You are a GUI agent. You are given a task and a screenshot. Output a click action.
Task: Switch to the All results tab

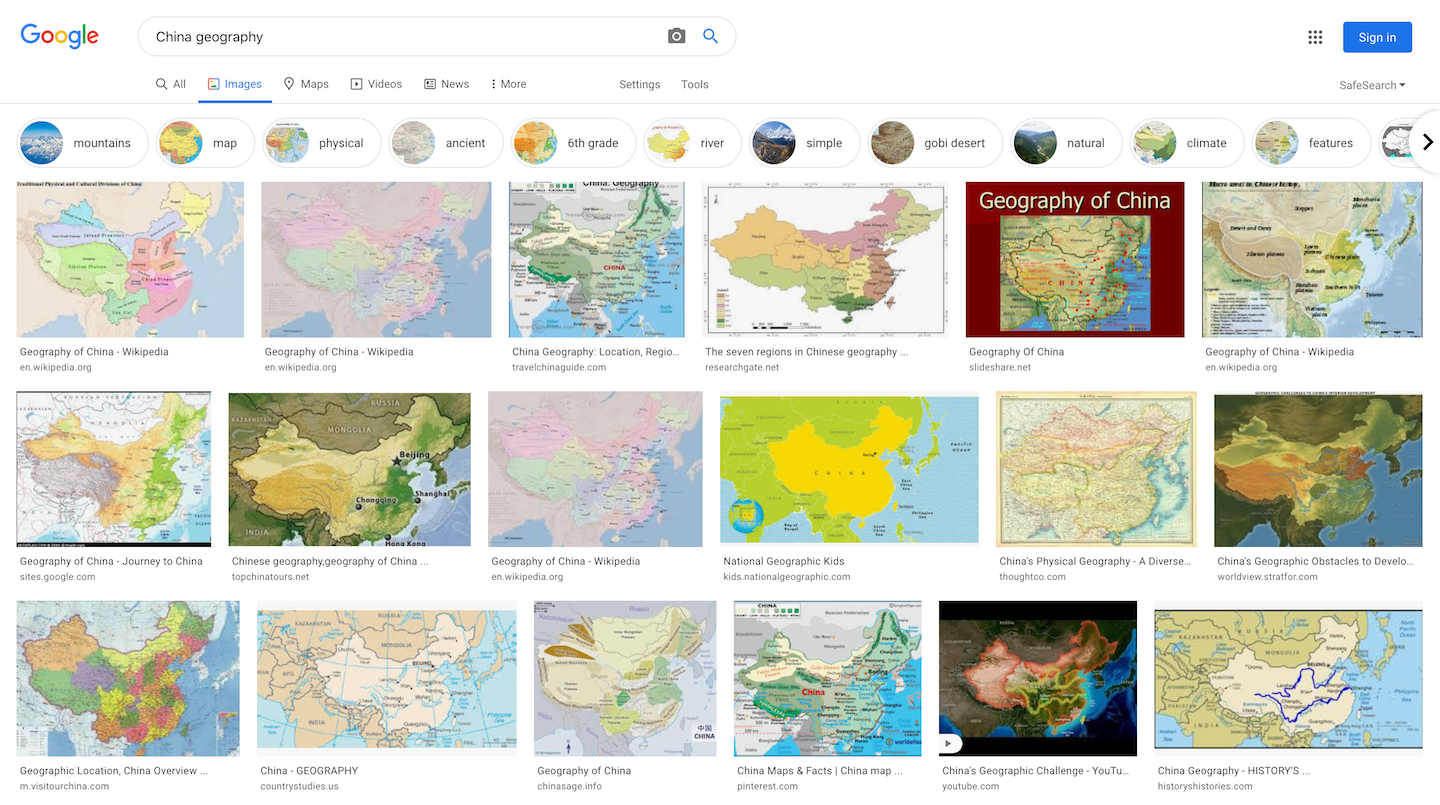[171, 84]
